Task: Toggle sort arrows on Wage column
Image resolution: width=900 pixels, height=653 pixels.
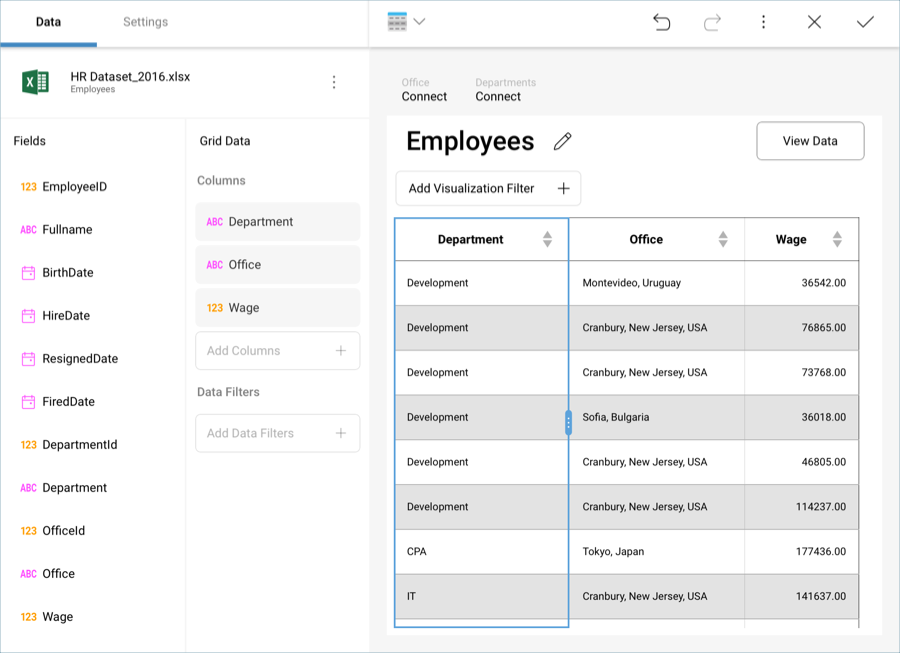Action: (x=837, y=240)
